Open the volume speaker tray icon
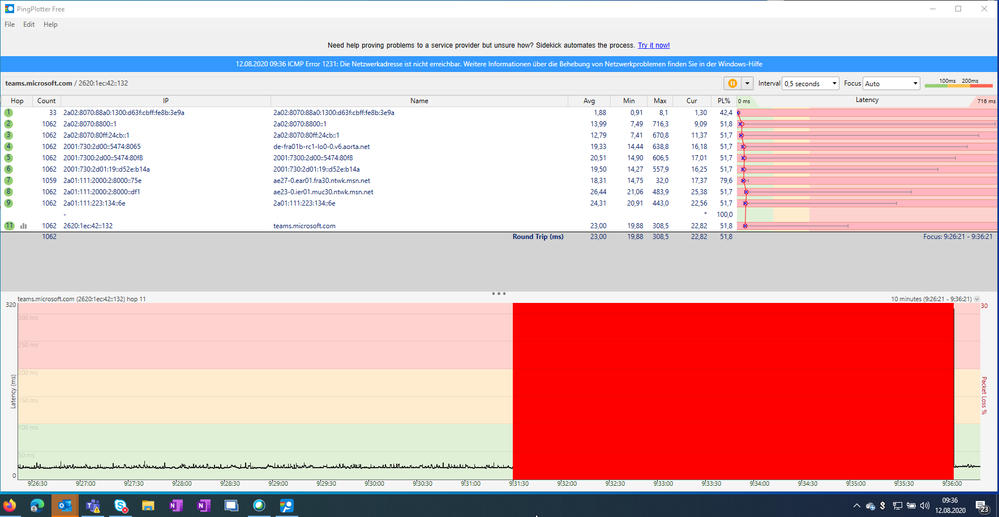This screenshot has width=999, height=517. pyautogui.click(x=924, y=506)
